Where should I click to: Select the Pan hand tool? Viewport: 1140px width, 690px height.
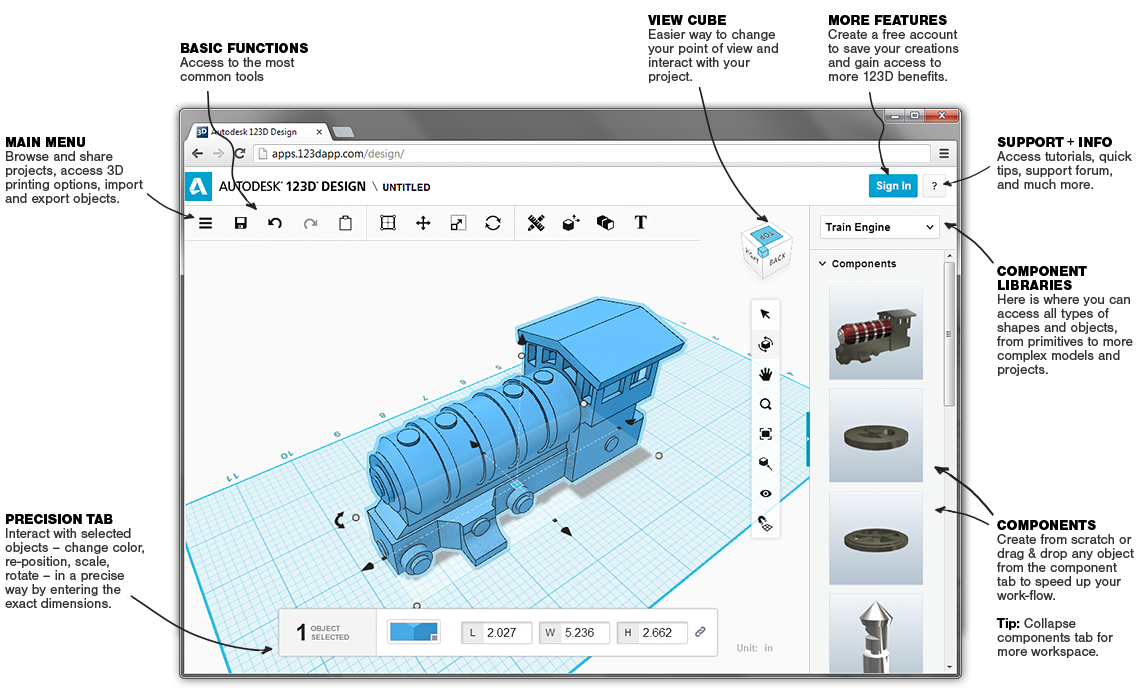click(766, 374)
